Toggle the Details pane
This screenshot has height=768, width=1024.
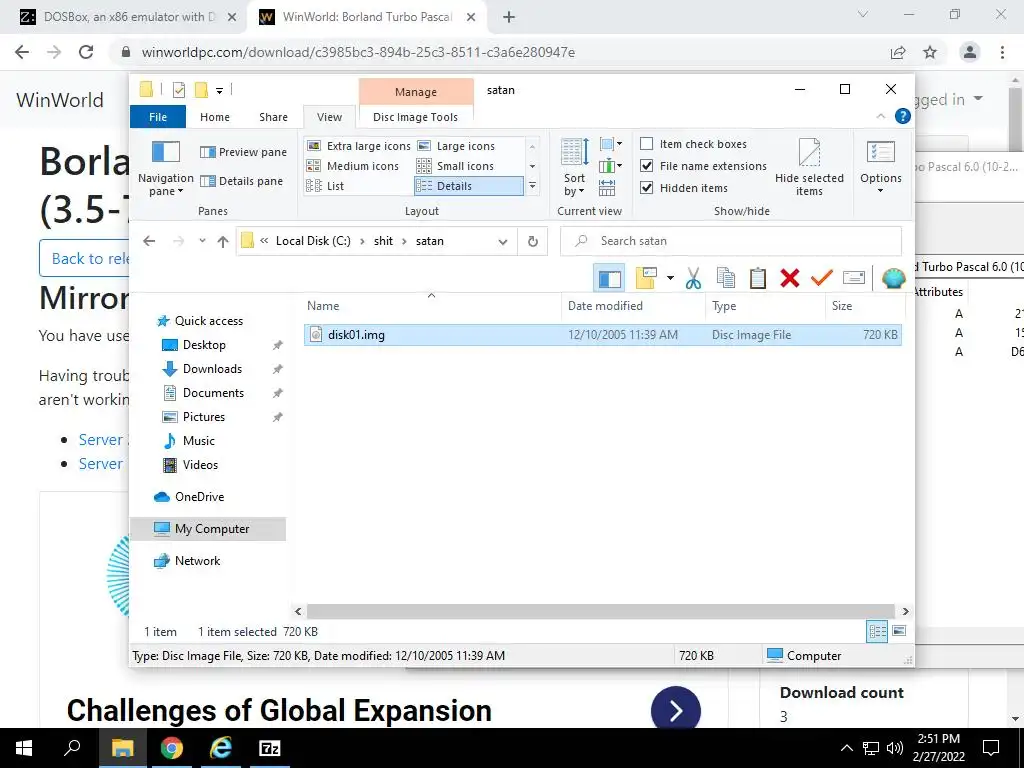tap(241, 181)
